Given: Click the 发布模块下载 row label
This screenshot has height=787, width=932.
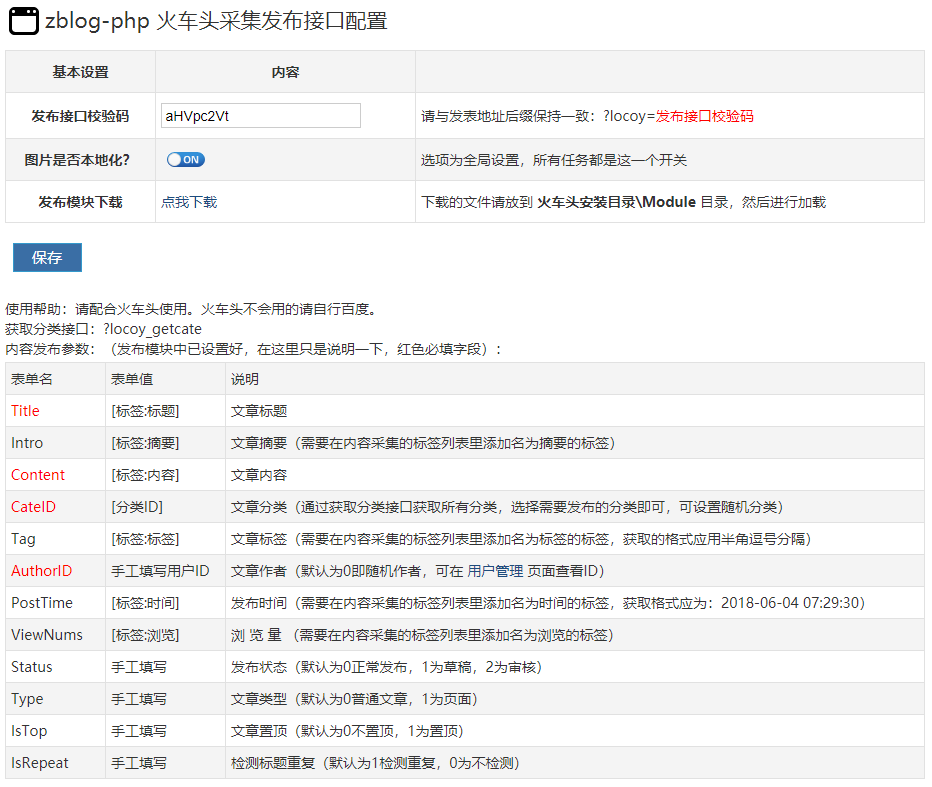Looking at the screenshot, I should click(x=80, y=202).
